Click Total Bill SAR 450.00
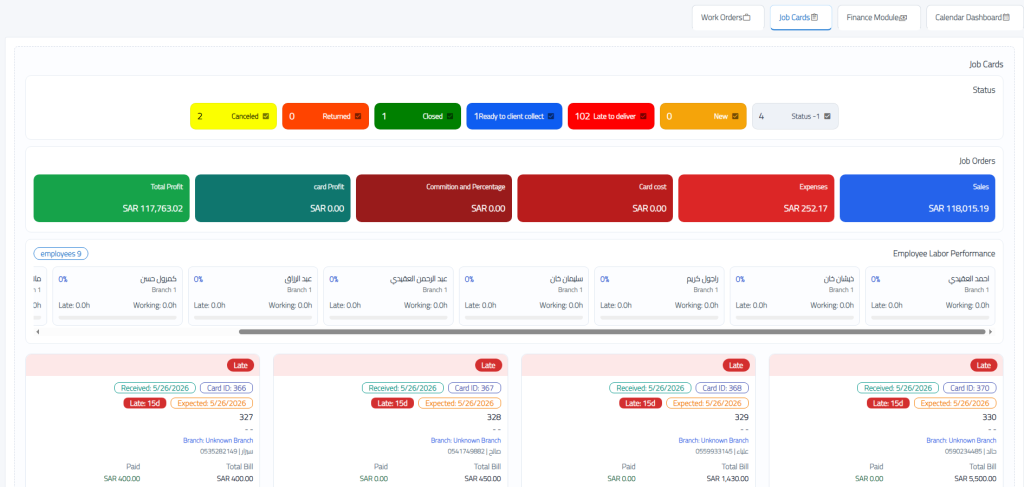1024x487 pixels. pyautogui.click(x=483, y=479)
